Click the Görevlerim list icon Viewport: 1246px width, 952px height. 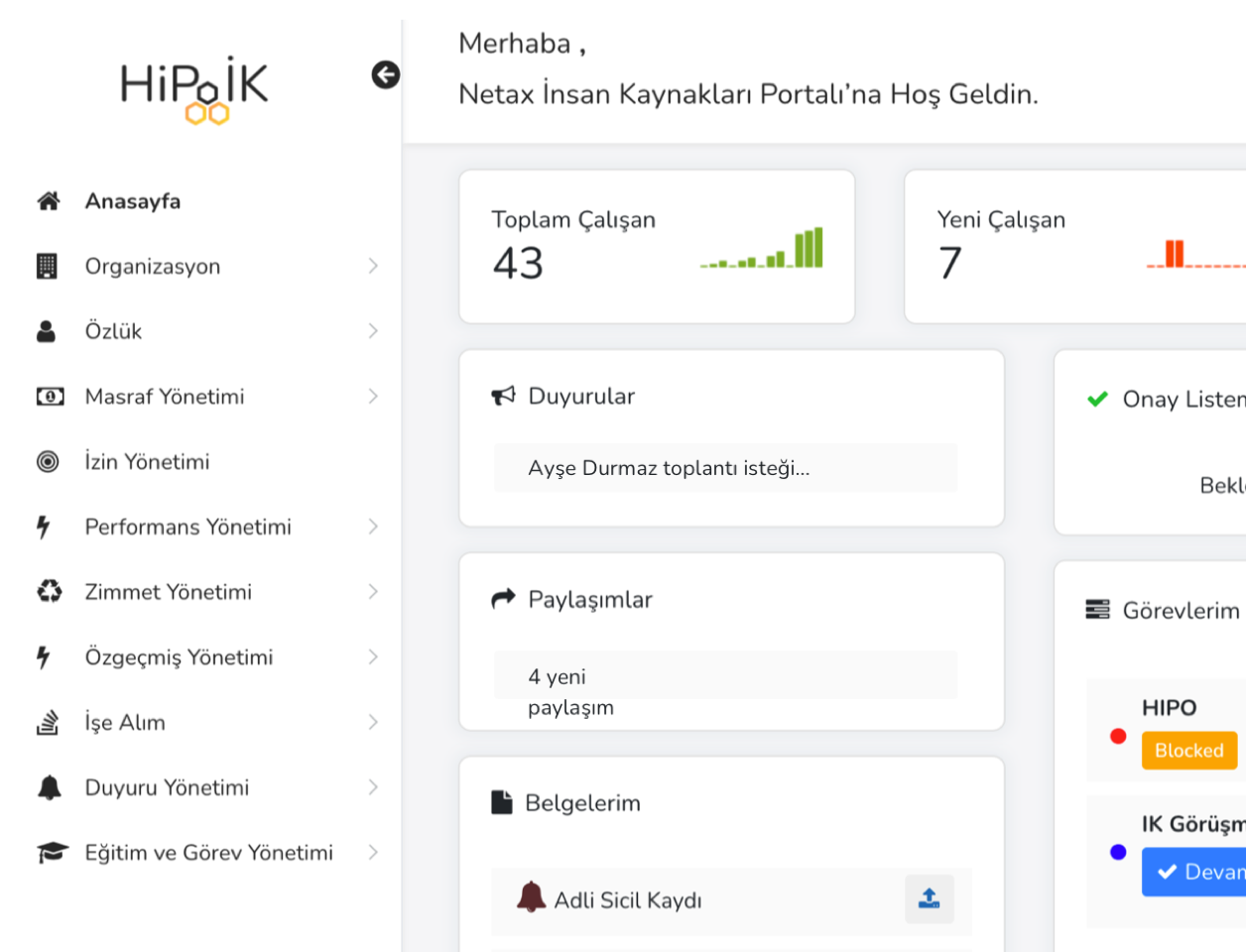click(x=1098, y=609)
